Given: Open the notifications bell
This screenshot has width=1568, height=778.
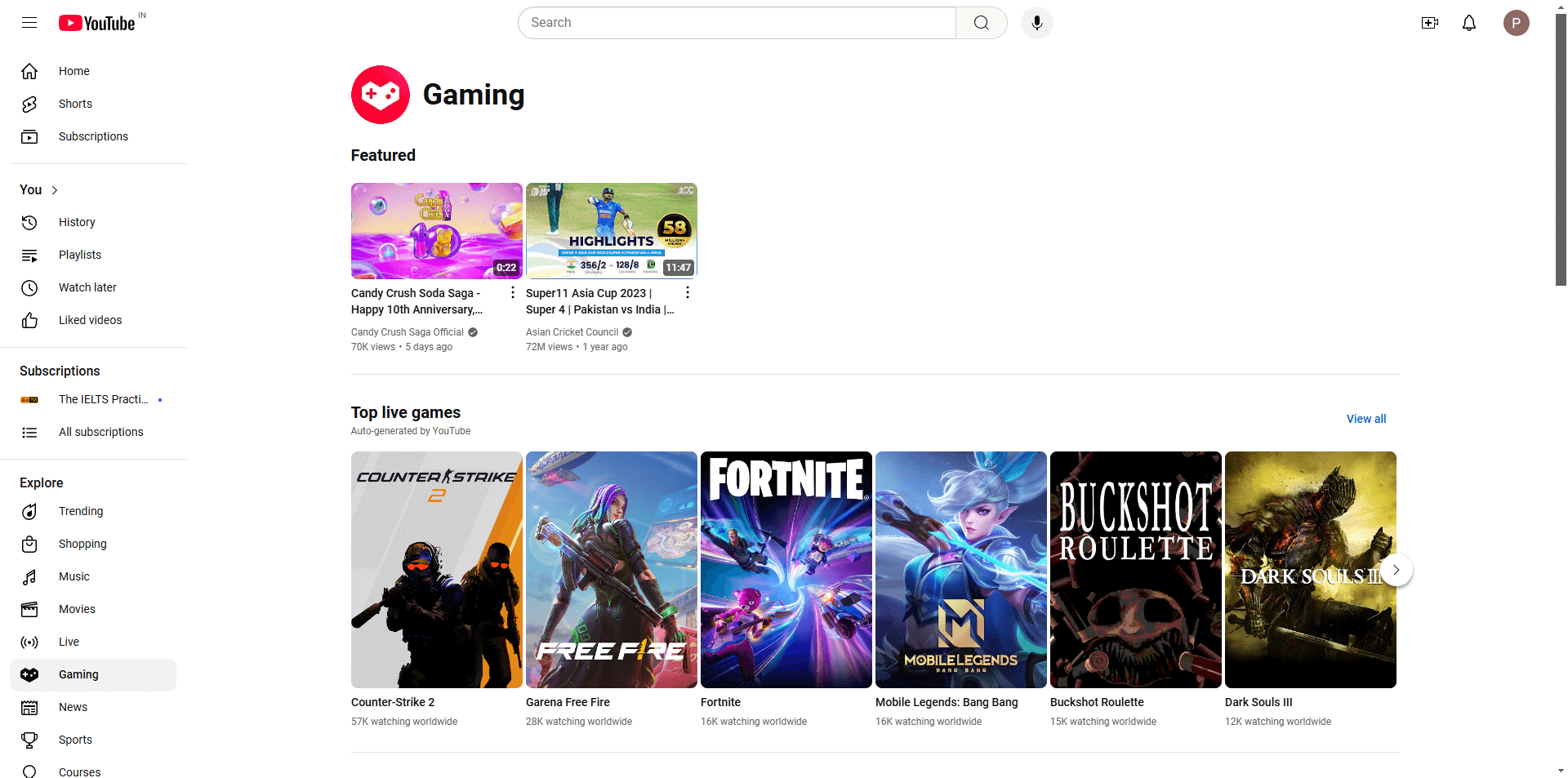Looking at the screenshot, I should [1469, 23].
